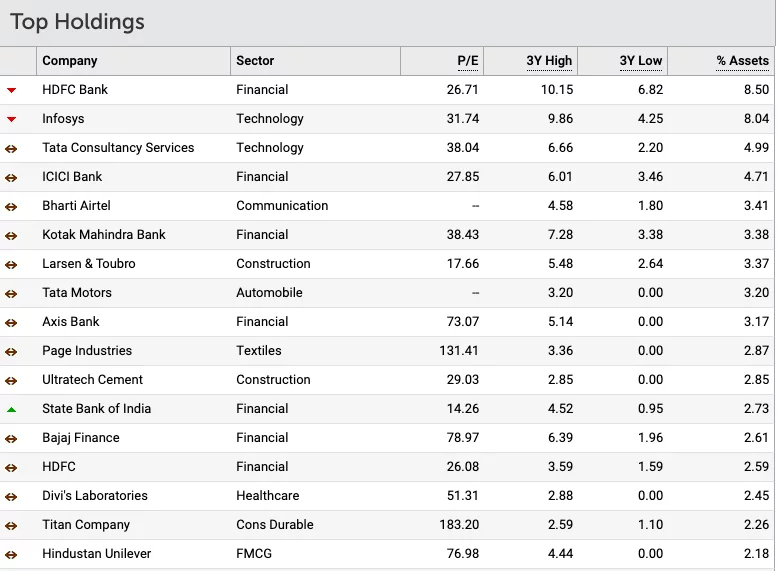Click the Top Holdings section title
778x571 pixels.
click(77, 22)
